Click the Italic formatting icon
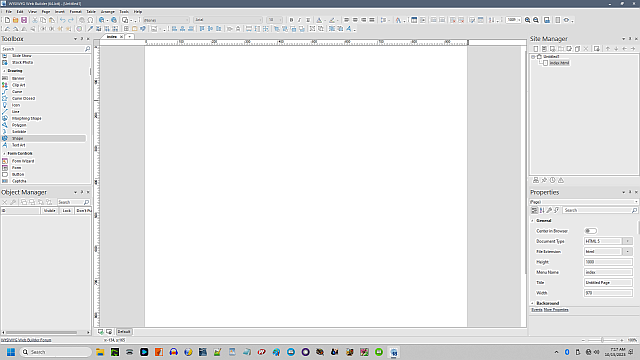This screenshot has height=360, width=640. [x=300, y=20]
